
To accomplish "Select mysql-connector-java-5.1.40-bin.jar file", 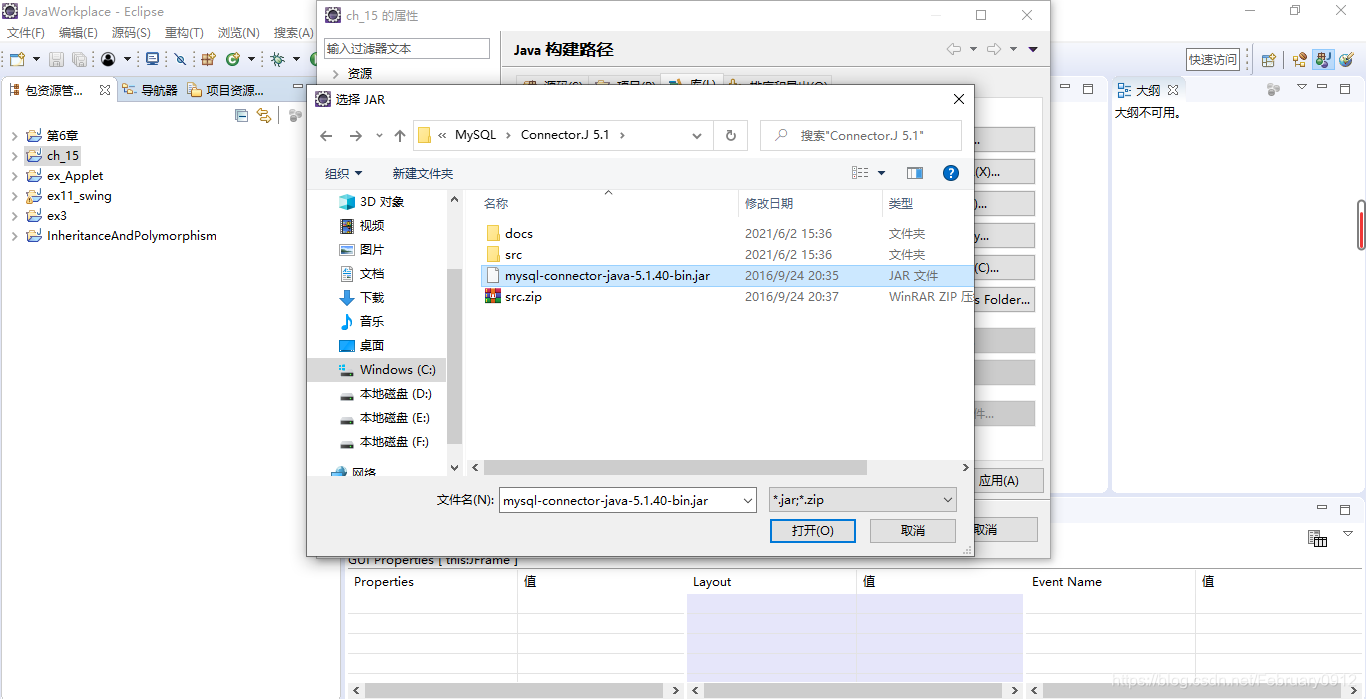I will (x=726, y=275).
